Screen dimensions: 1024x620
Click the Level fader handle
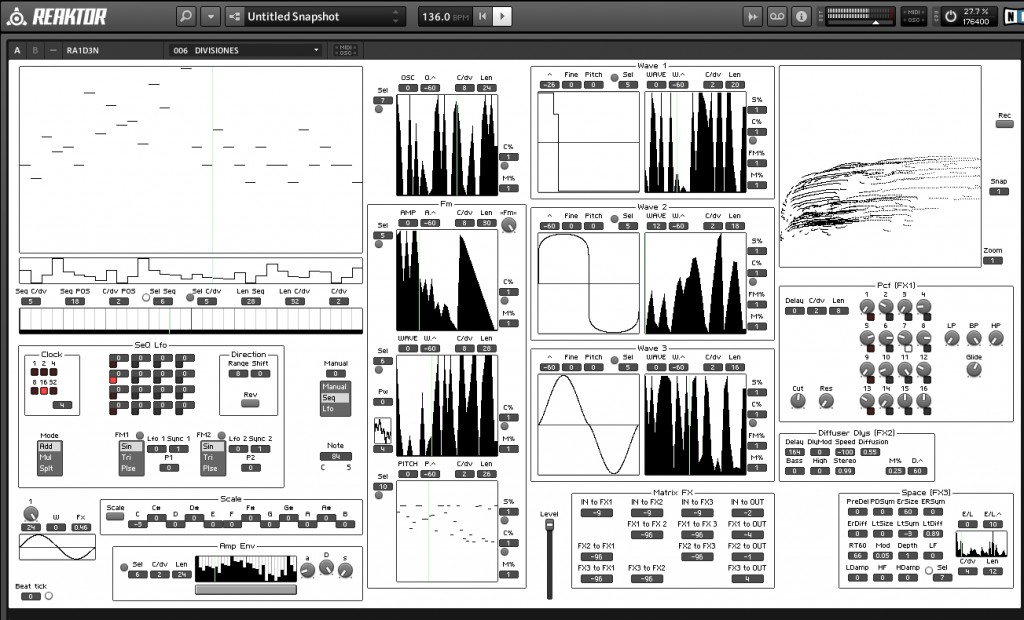549,524
